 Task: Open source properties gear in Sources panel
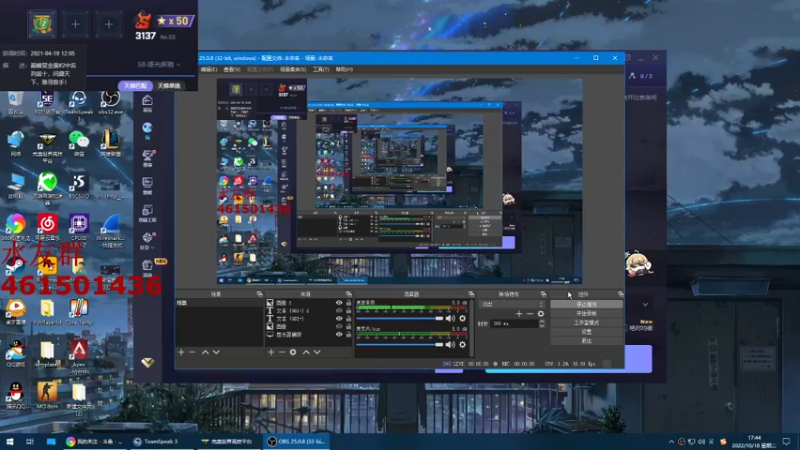coord(293,352)
